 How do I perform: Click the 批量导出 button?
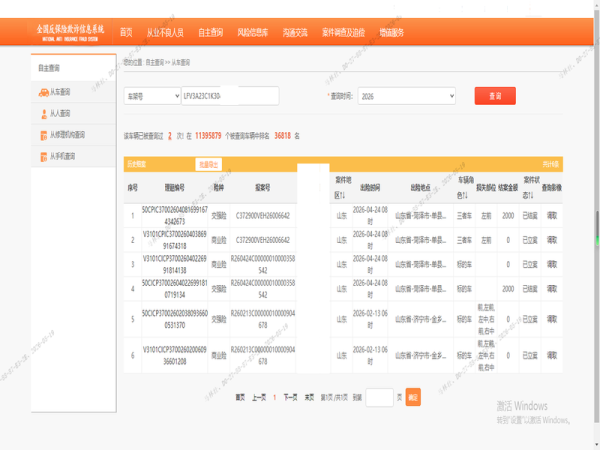click(x=209, y=165)
